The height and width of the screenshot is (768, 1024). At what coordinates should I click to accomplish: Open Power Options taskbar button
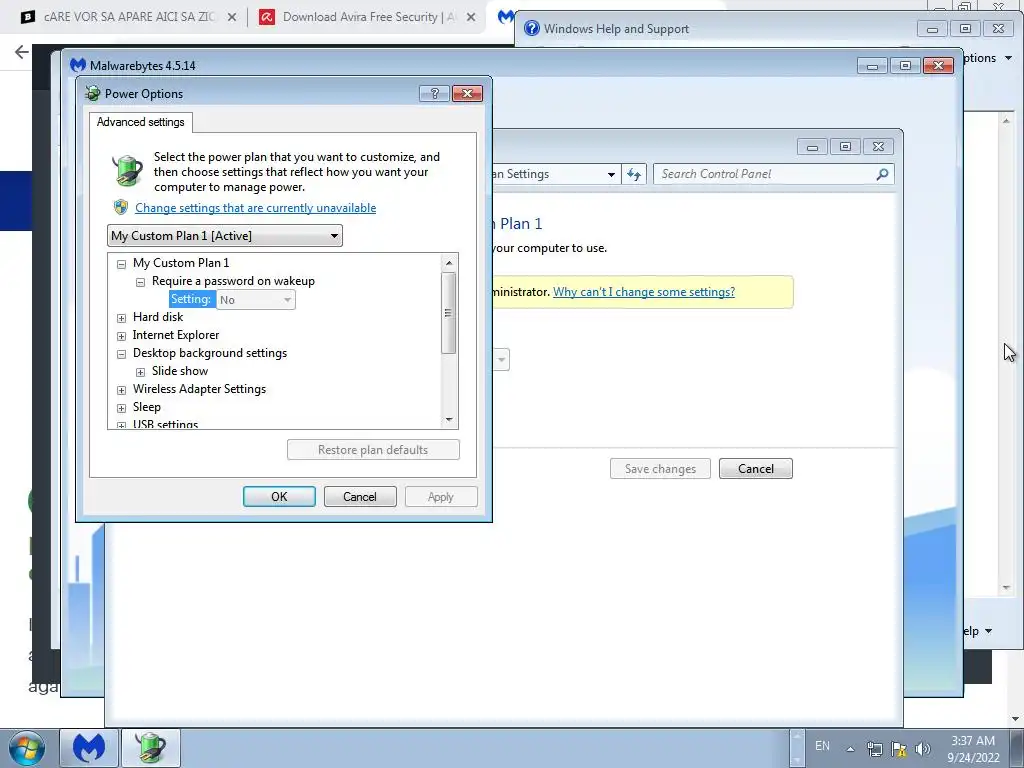pos(150,748)
